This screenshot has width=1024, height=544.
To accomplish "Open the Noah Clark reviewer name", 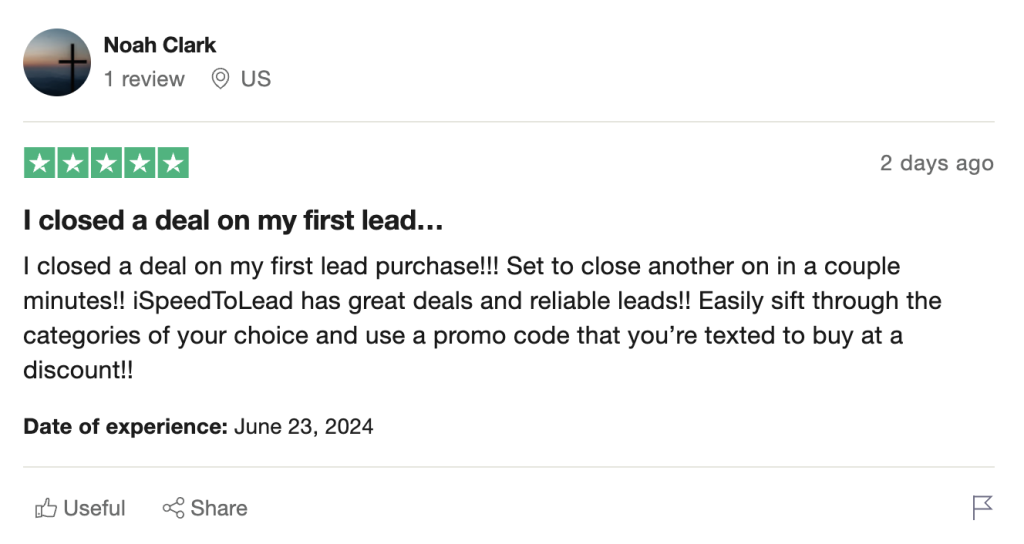I will [160, 45].
